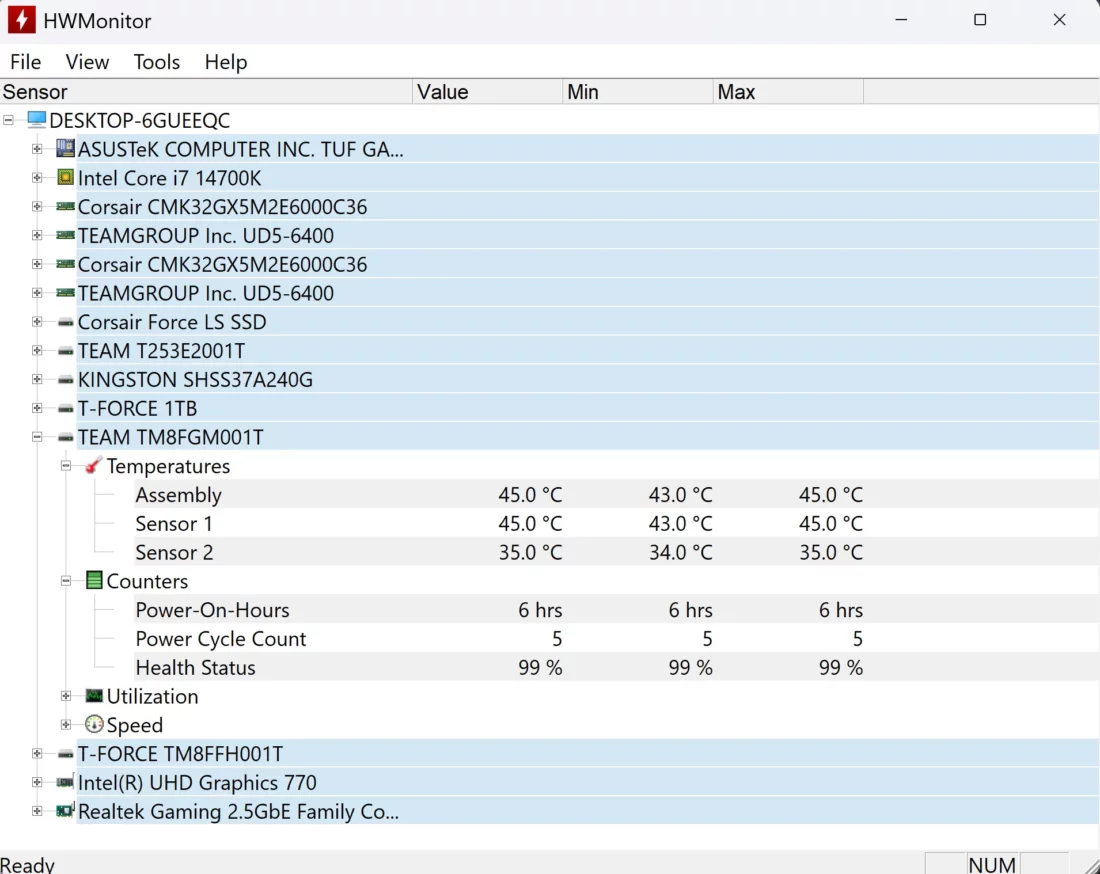Viewport: 1100px width, 874px height.
Task: Expand the Realtek Gaming 2.5GbE node
Action: [37, 810]
